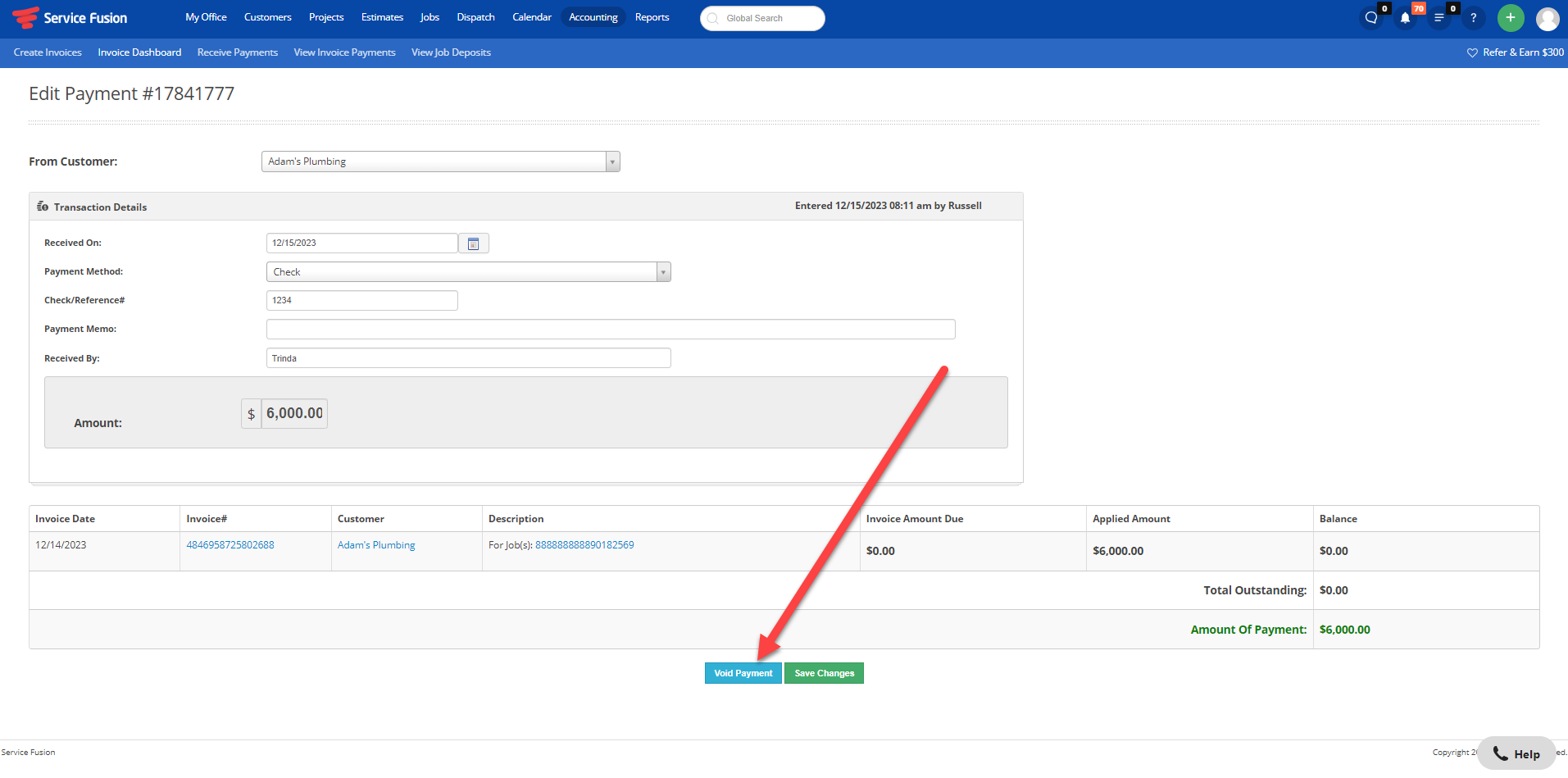Open the Projects menu
Image resolution: width=1568 pixels, height=778 pixels.
point(326,17)
